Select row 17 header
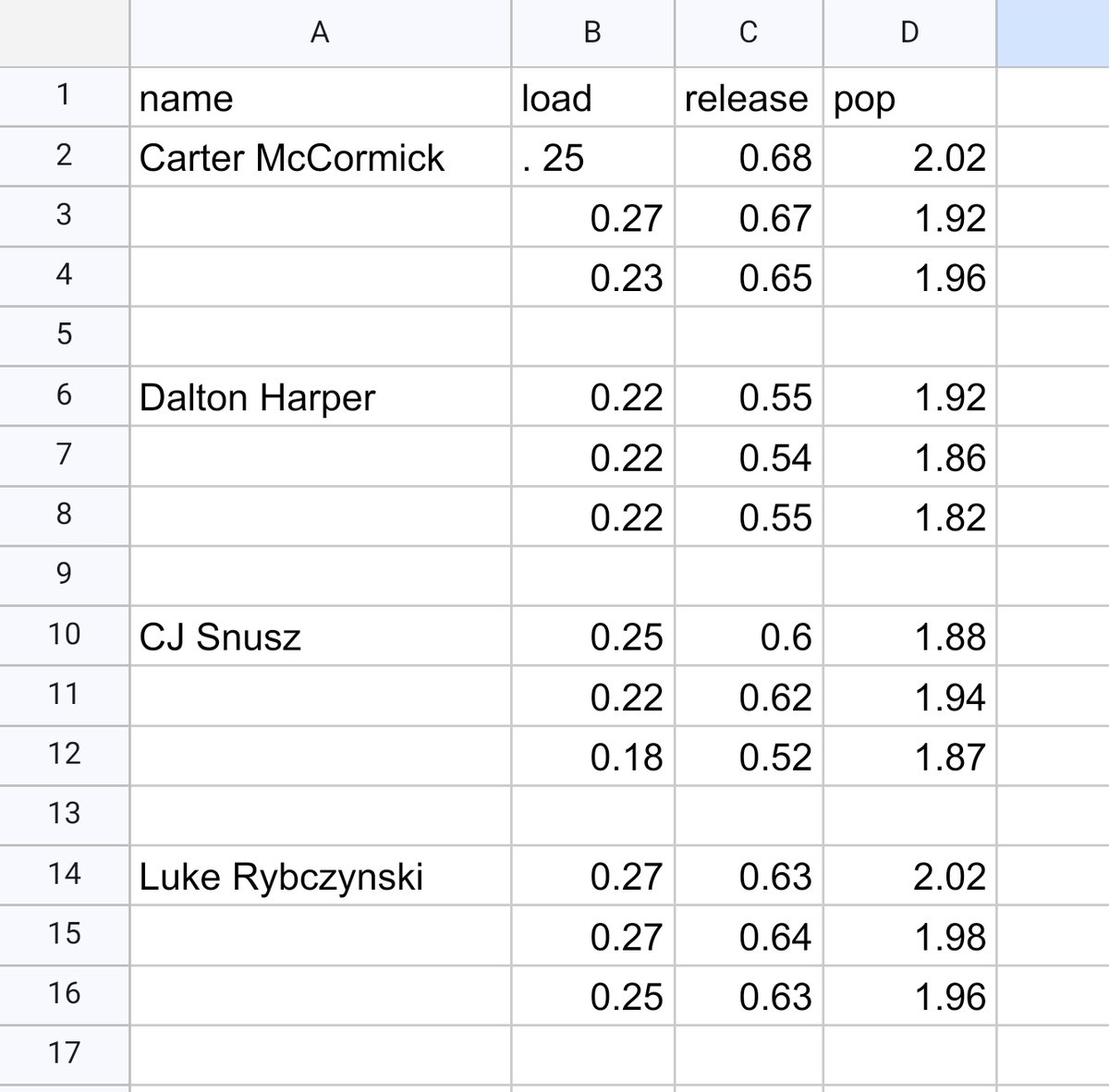This screenshot has width=1109, height=1092. pyautogui.click(x=64, y=1054)
